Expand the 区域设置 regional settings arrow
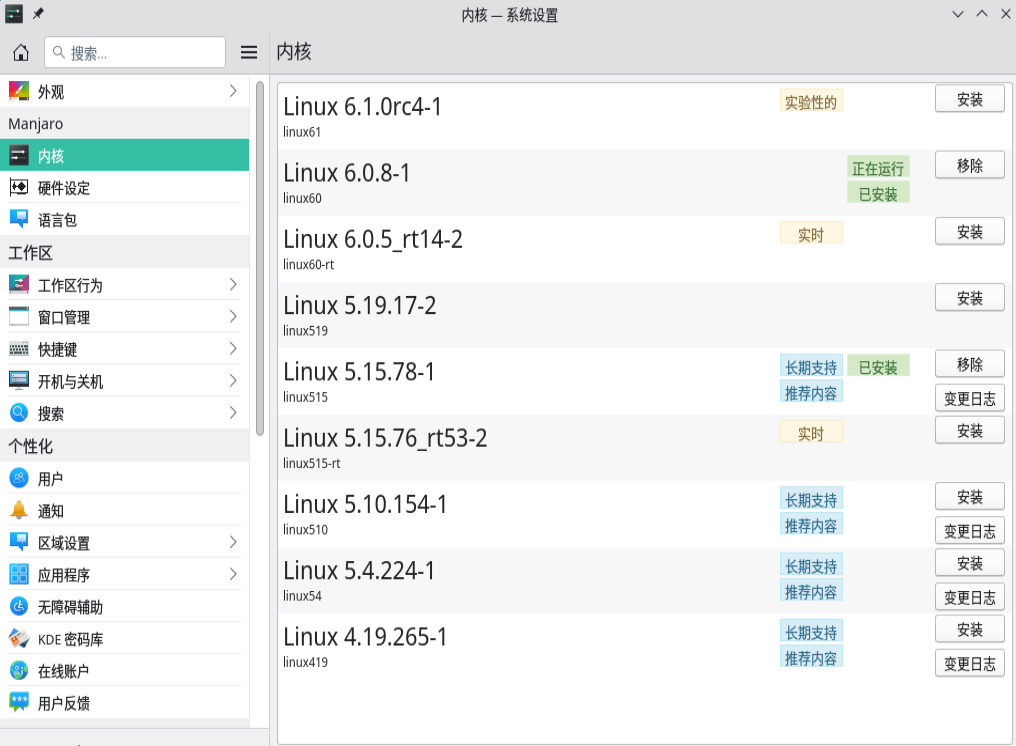The width and height of the screenshot is (1016, 746). click(x=233, y=543)
